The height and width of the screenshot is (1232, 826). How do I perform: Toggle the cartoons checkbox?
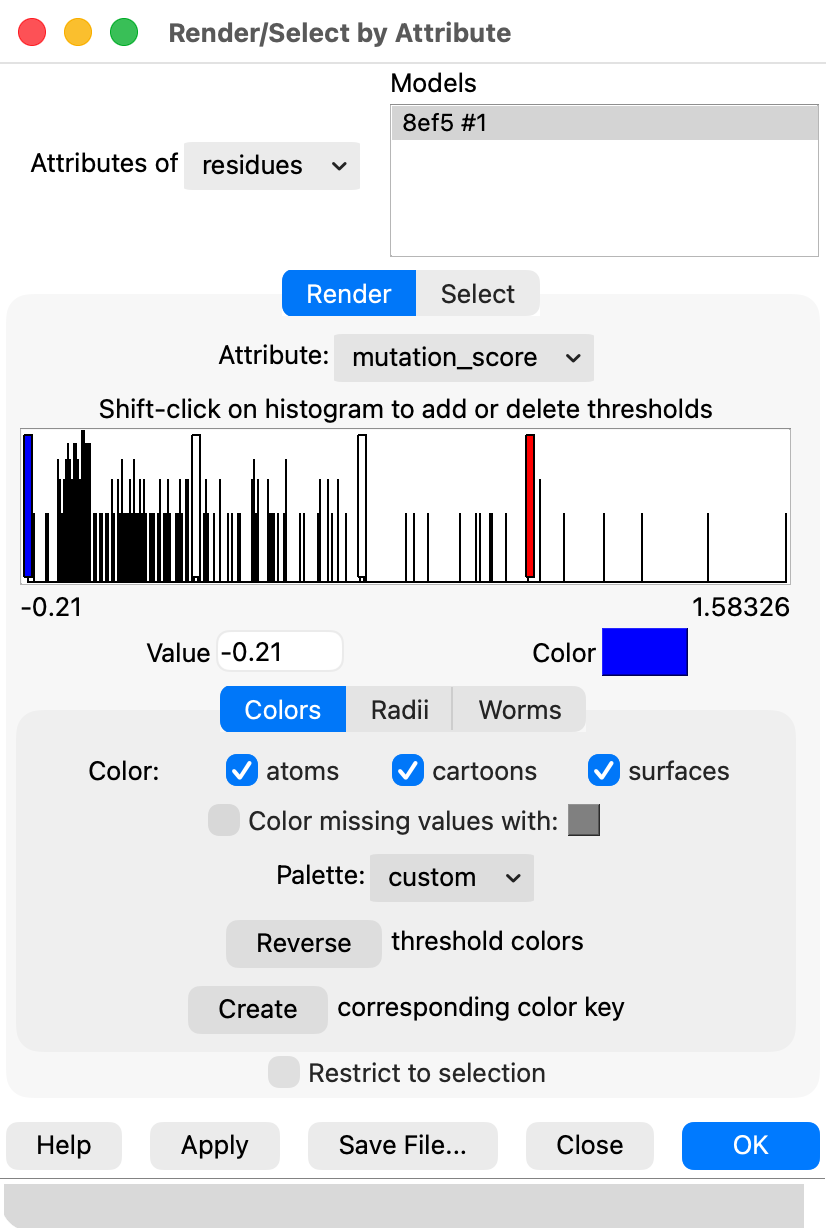click(x=408, y=771)
